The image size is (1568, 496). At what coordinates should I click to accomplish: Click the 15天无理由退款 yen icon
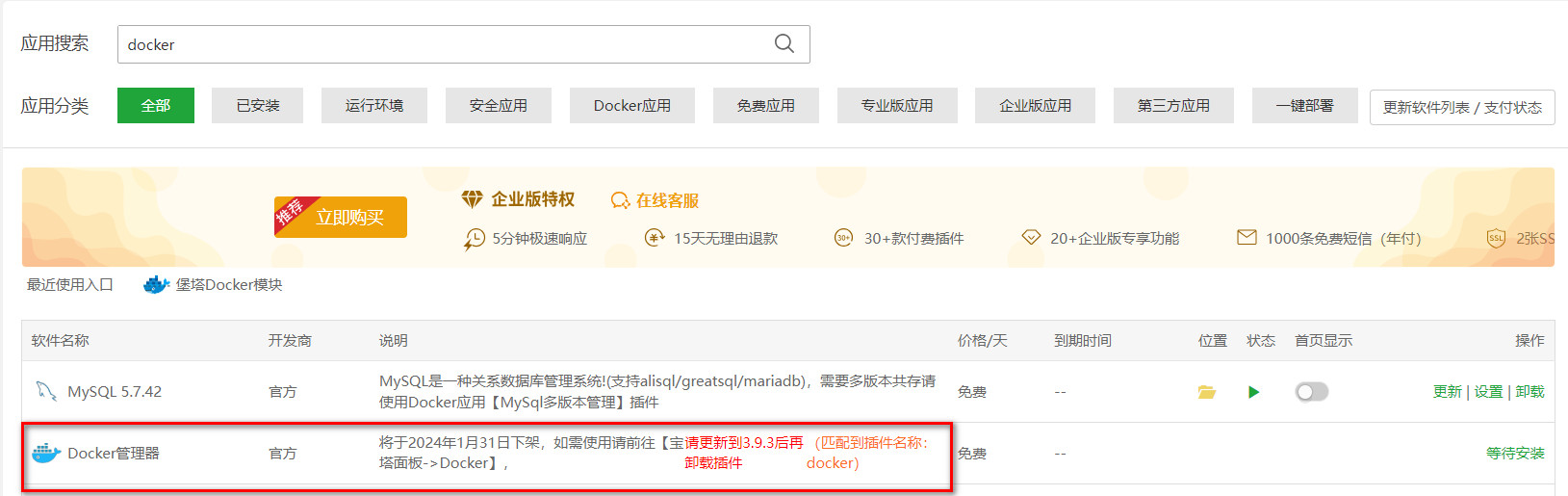(655, 238)
